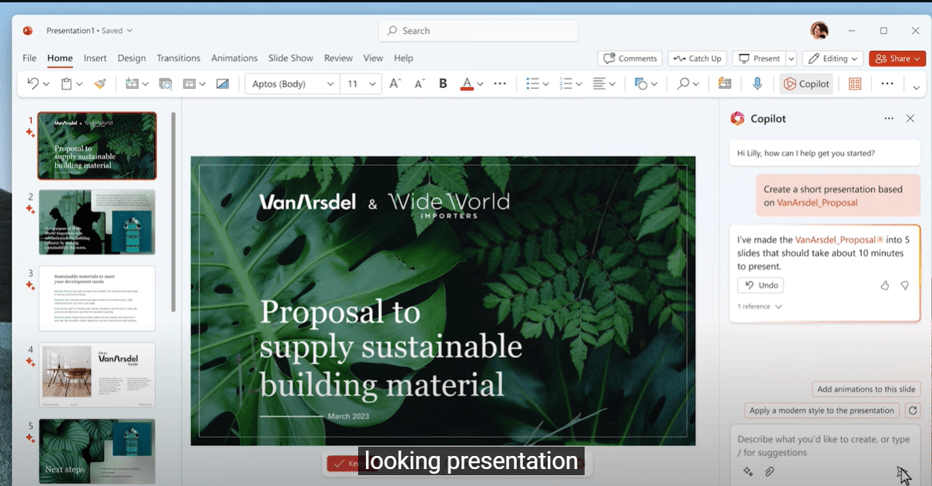The height and width of the screenshot is (486, 932).
Task: Open the font color picker arrow
Action: [481, 84]
